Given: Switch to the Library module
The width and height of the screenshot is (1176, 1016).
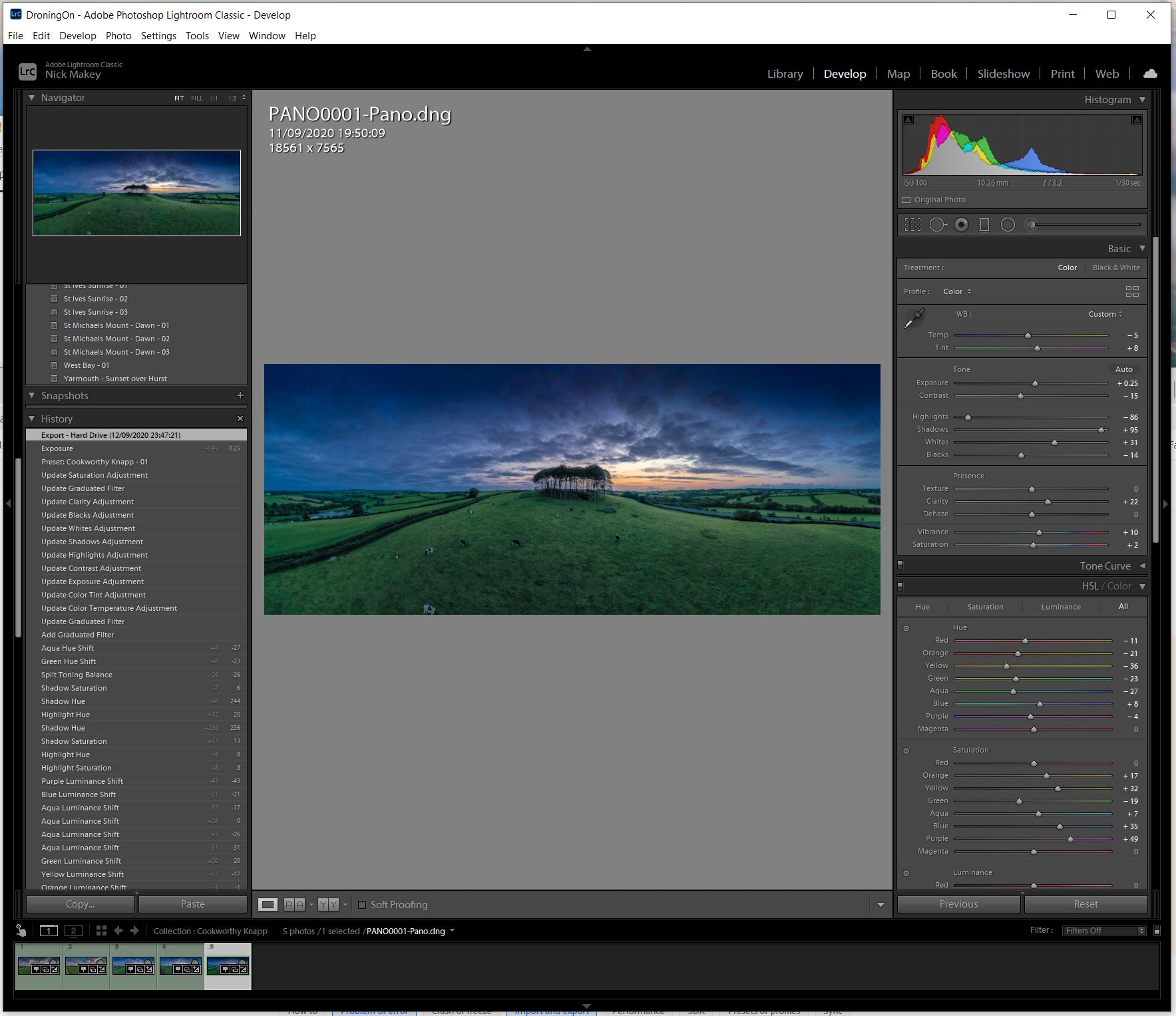Looking at the screenshot, I should point(784,74).
